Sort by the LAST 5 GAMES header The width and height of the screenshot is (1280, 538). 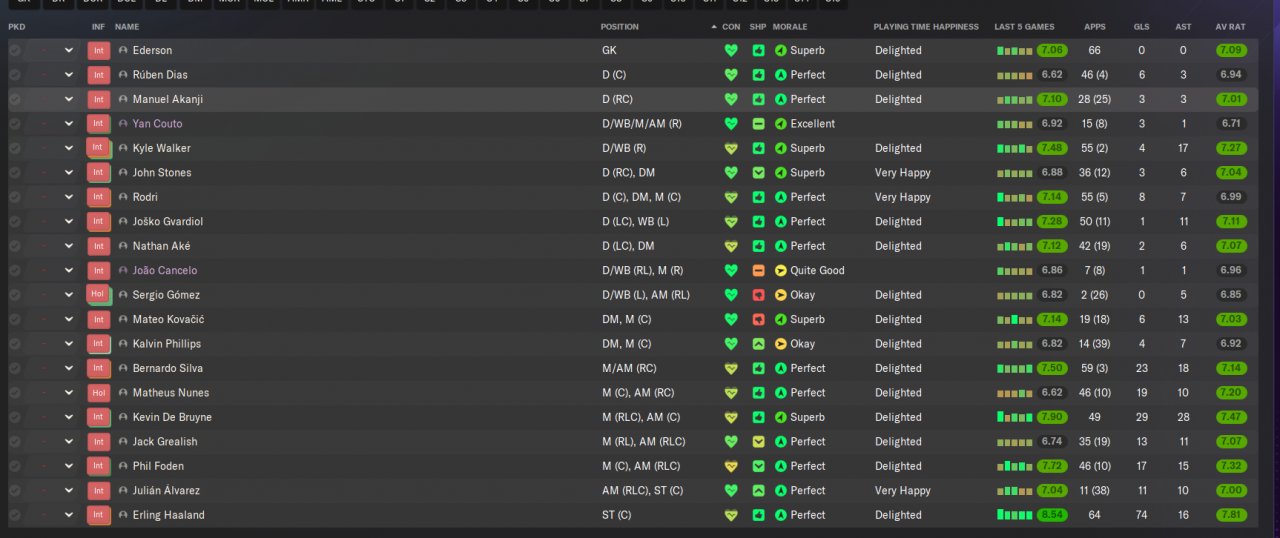click(x=1024, y=27)
